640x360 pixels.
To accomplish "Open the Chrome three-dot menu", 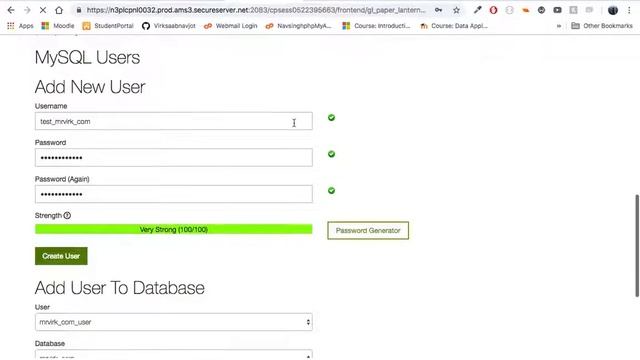I will point(629,10).
